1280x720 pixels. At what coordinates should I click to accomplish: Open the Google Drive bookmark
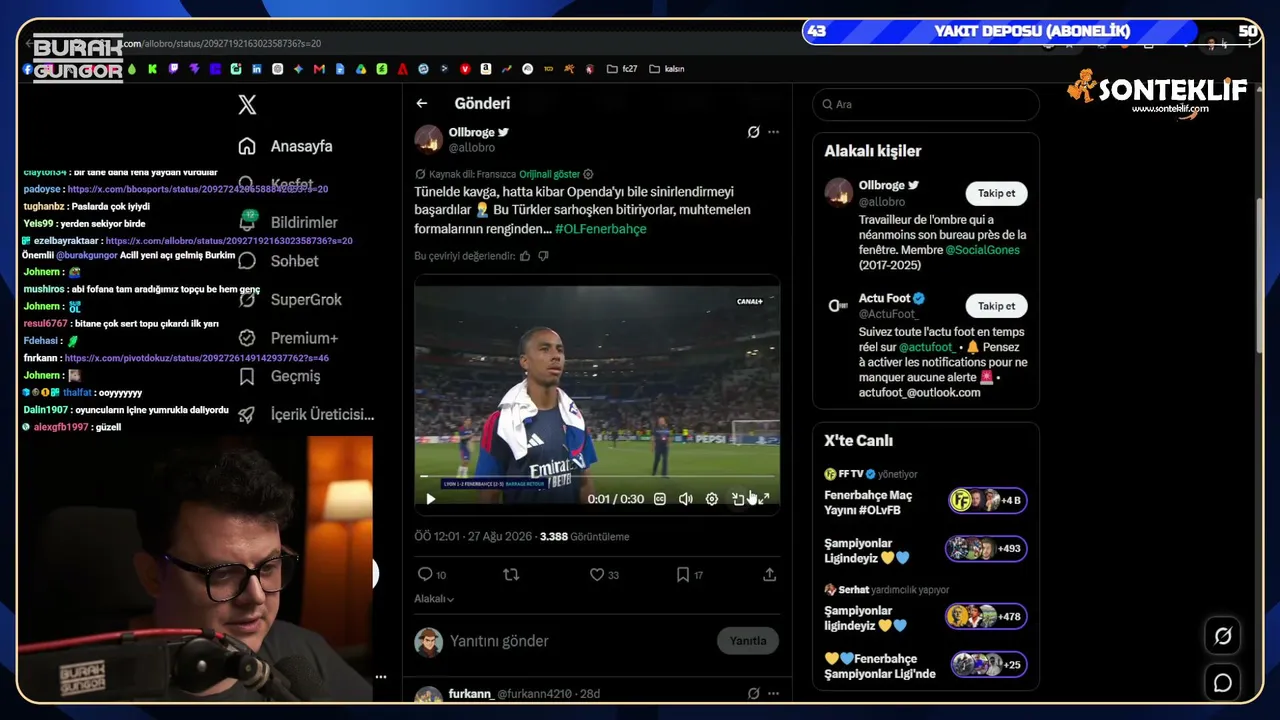coord(361,69)
